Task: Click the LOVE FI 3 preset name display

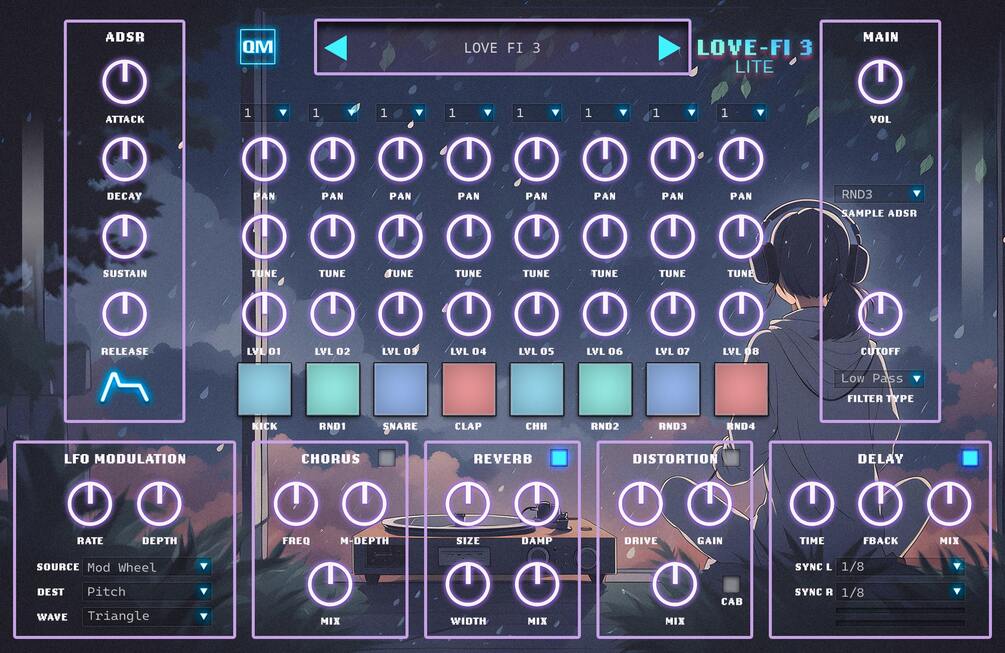Action: (502, 48)
